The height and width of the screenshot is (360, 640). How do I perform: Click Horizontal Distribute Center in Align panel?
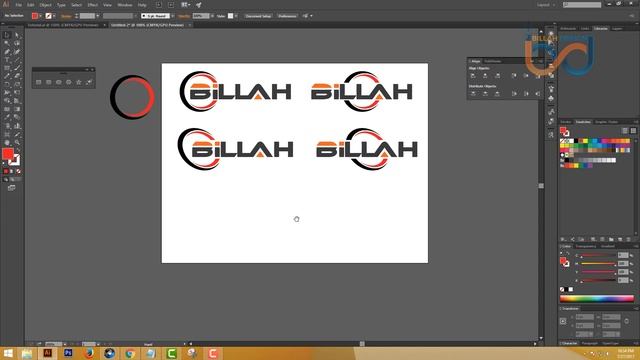point(526,94)
